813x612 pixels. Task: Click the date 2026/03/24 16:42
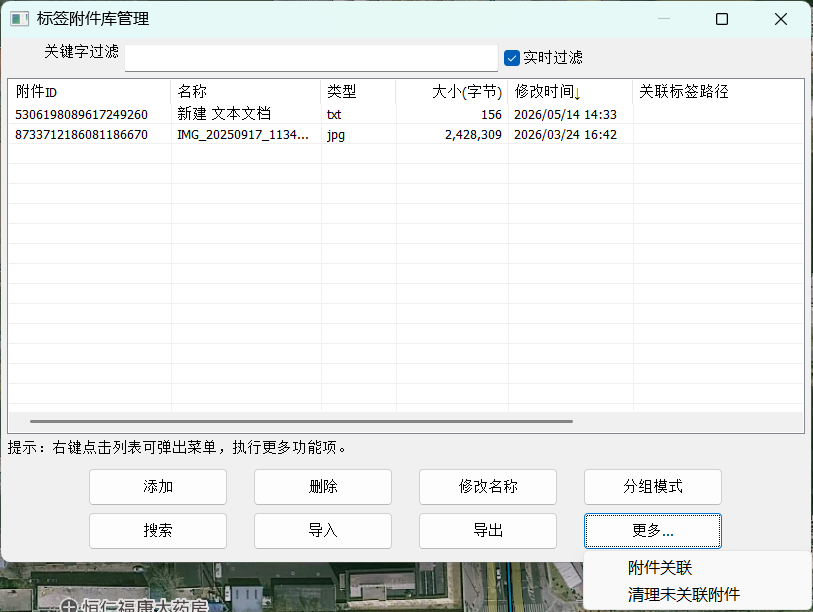point(565,135)
